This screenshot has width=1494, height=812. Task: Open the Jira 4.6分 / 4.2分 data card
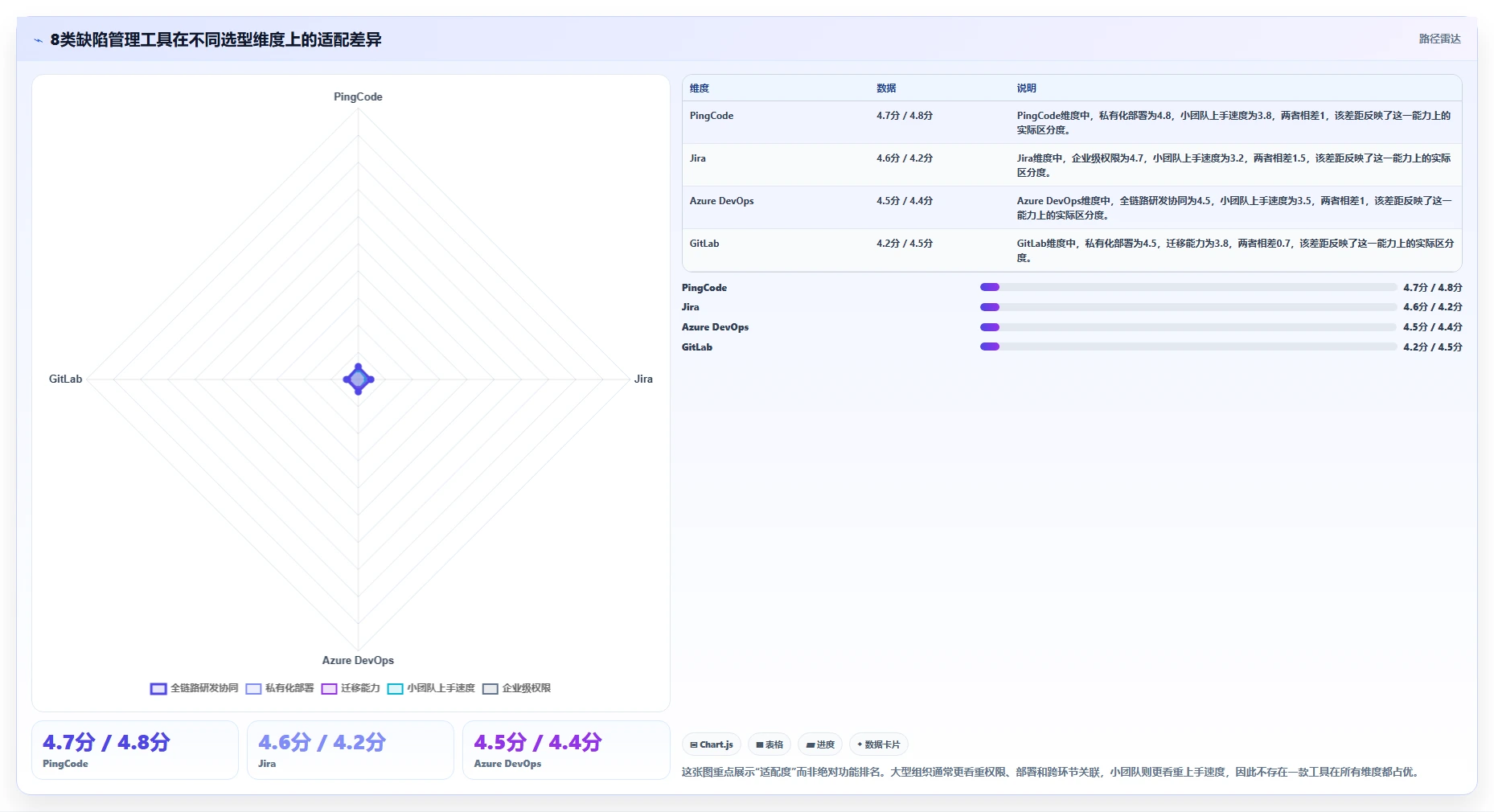coord(351,750)
